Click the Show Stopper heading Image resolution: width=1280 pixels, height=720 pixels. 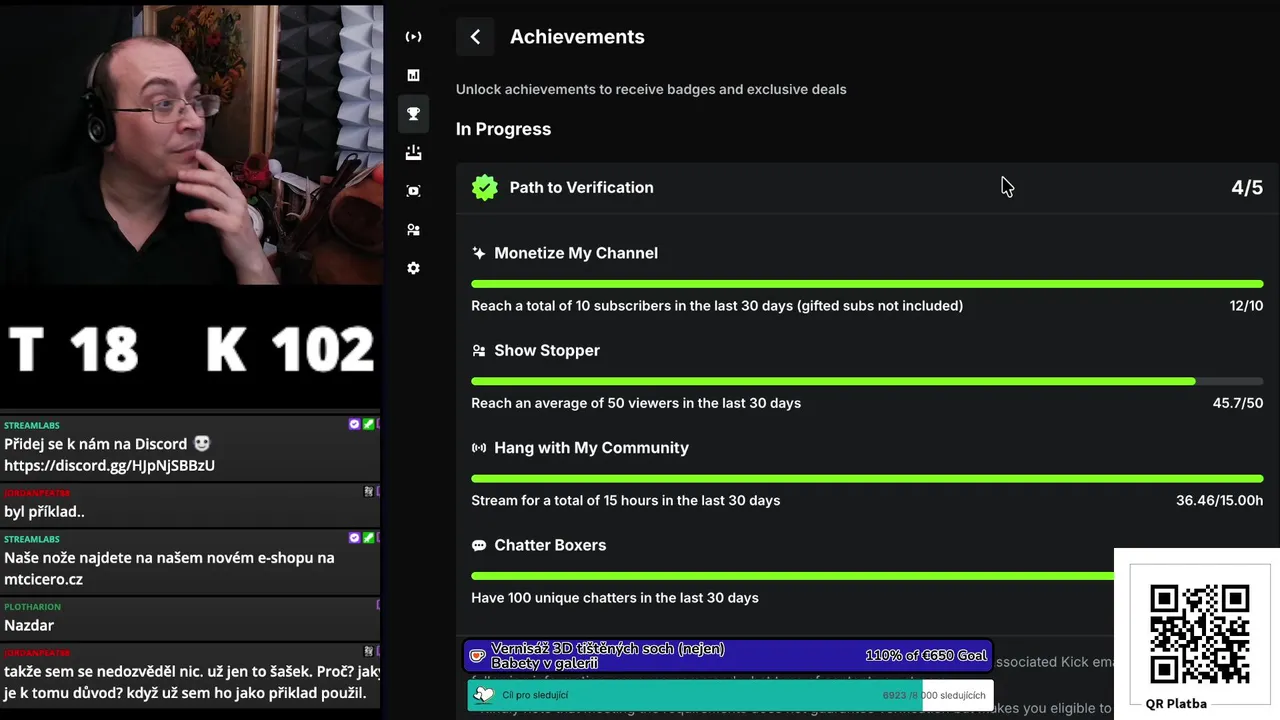click(x=547, y=351)
